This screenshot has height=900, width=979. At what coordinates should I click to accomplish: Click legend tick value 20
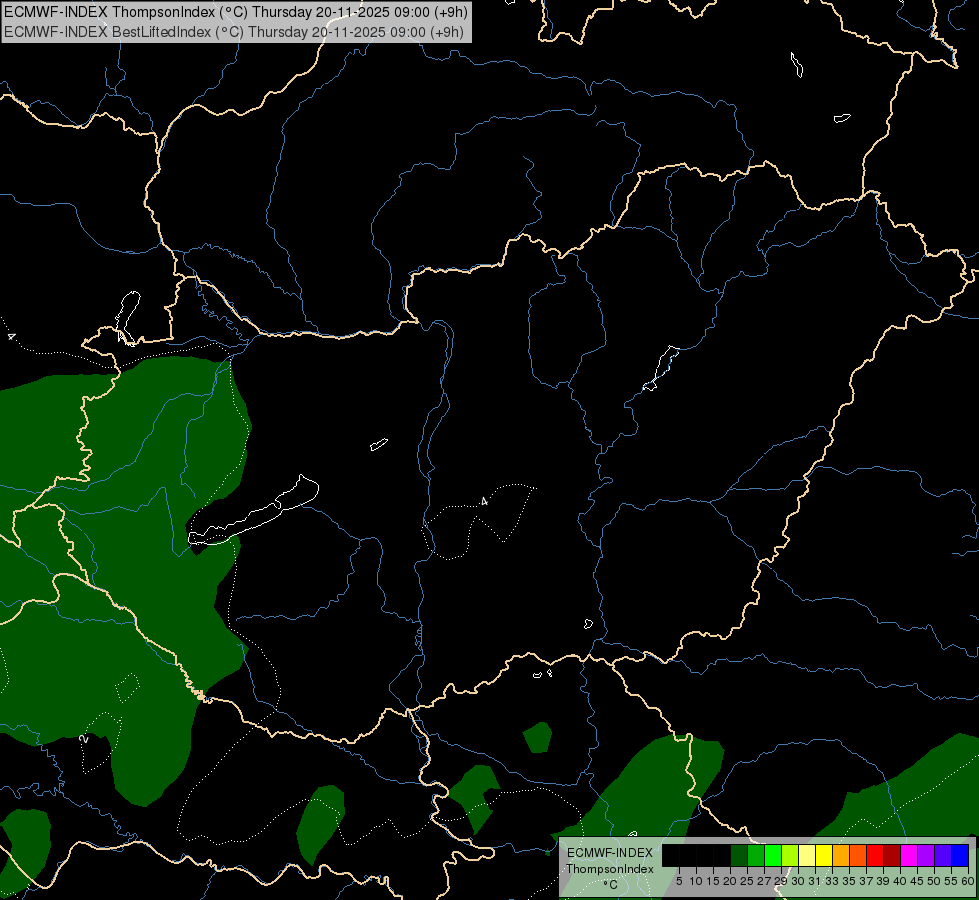[730, 881]
